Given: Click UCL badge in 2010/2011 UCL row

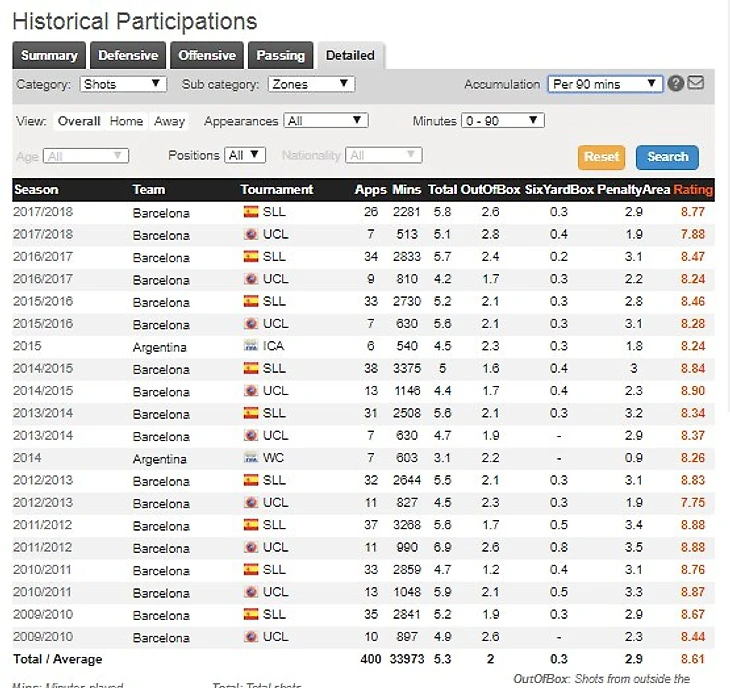Looking at the screenshot, I should coord(250,592).
